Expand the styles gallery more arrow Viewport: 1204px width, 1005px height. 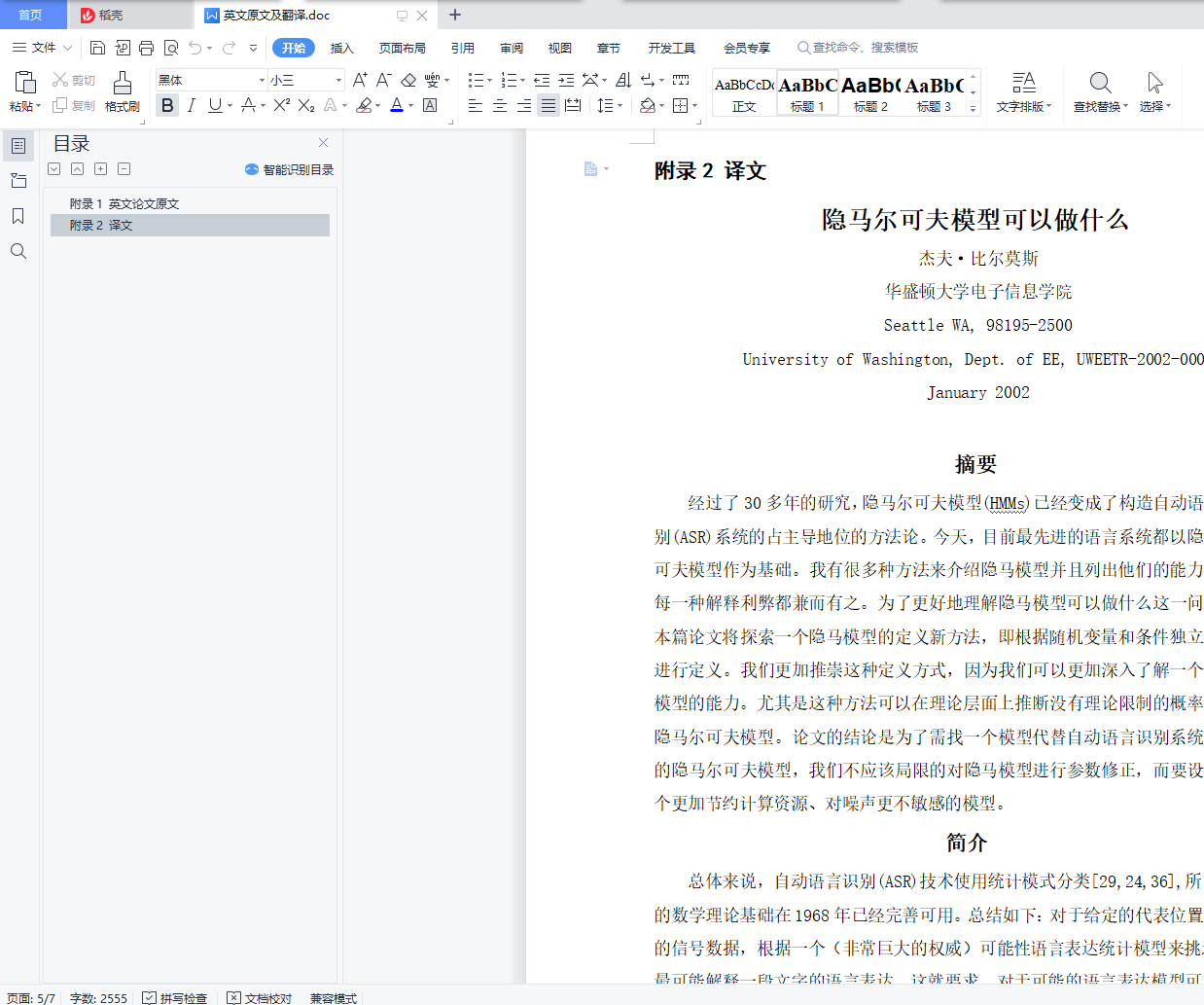[974, 110]
